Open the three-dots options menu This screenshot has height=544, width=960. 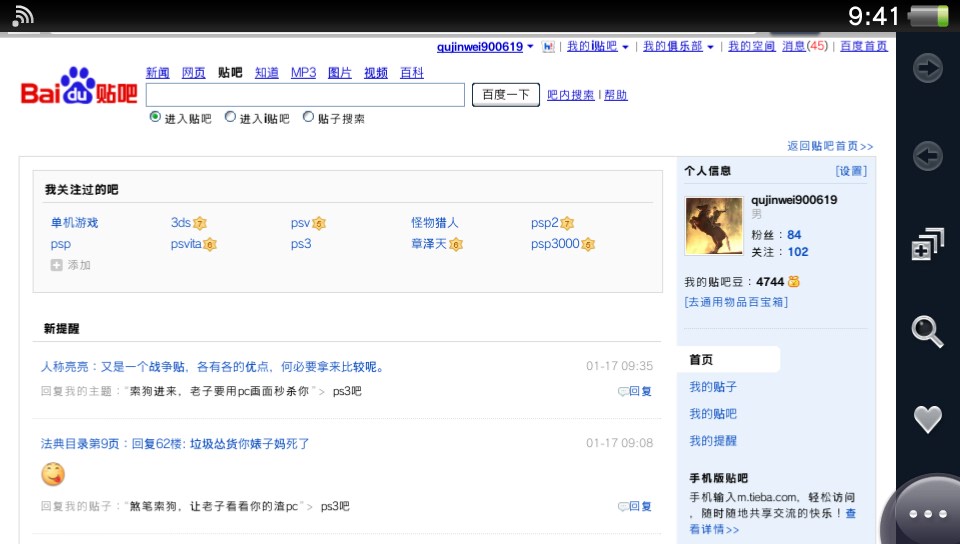pyautogui.click(x=928, y=514)
